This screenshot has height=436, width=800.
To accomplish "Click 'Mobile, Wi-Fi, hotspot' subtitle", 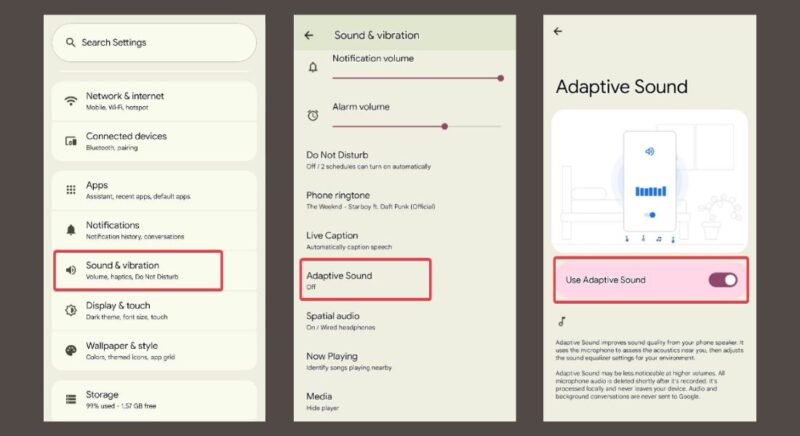I will coord(117,108).
